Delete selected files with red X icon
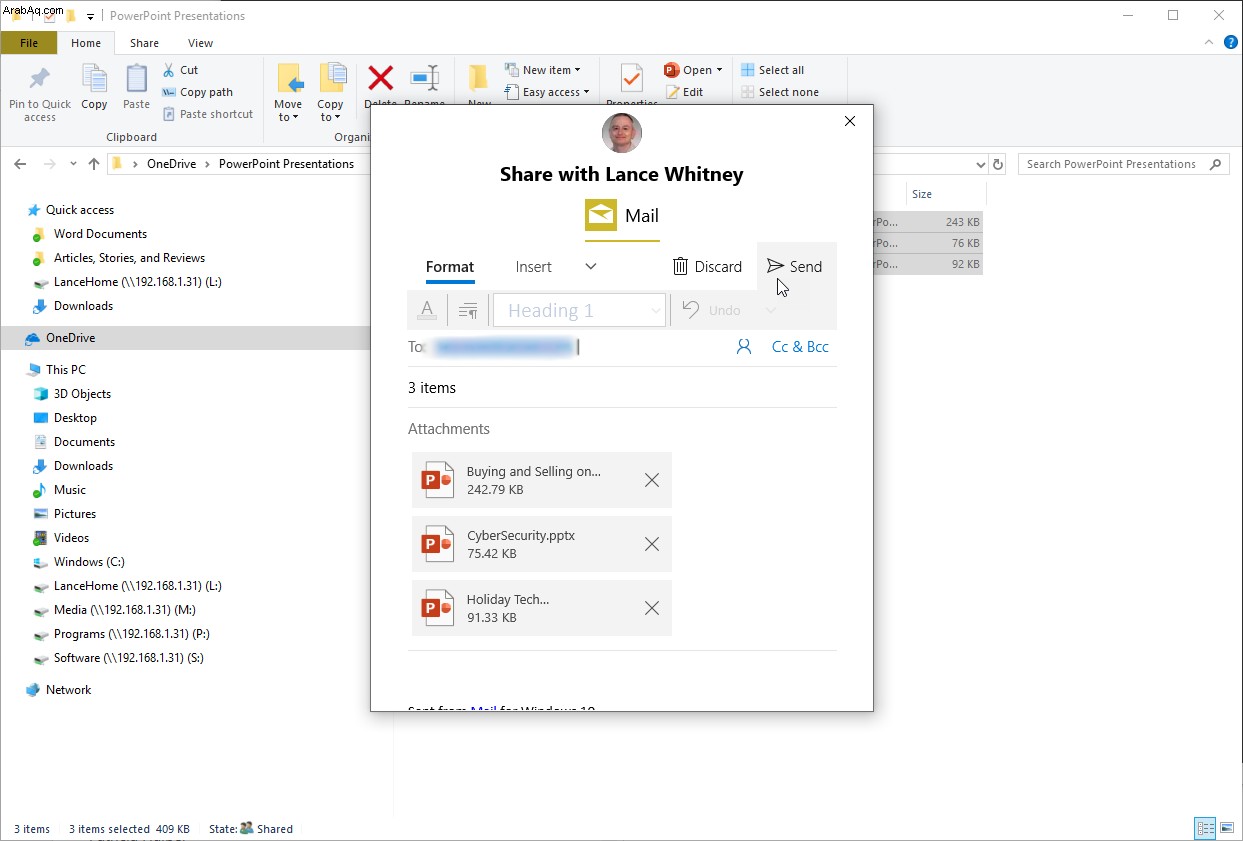Screen dimensions: 1243x841 380,79
